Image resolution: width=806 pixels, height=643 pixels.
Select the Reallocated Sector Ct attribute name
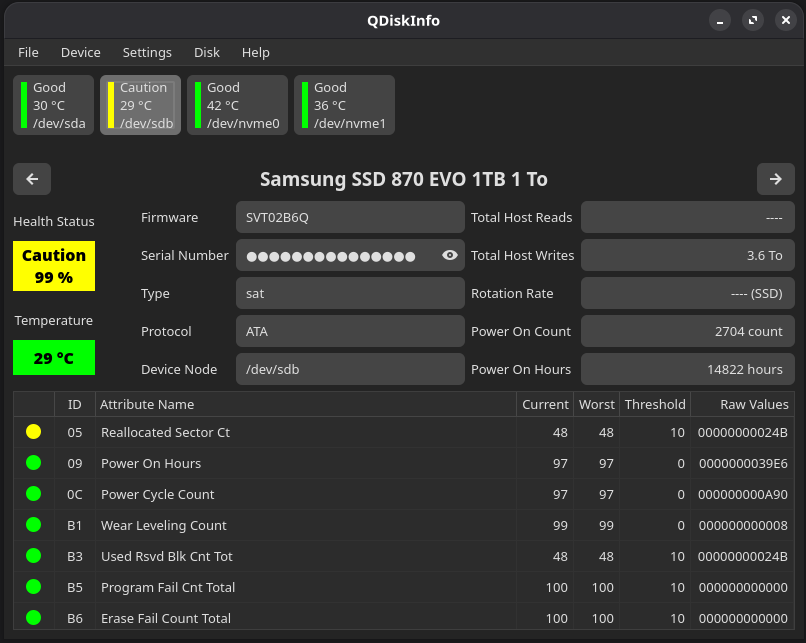pos(166,432)
